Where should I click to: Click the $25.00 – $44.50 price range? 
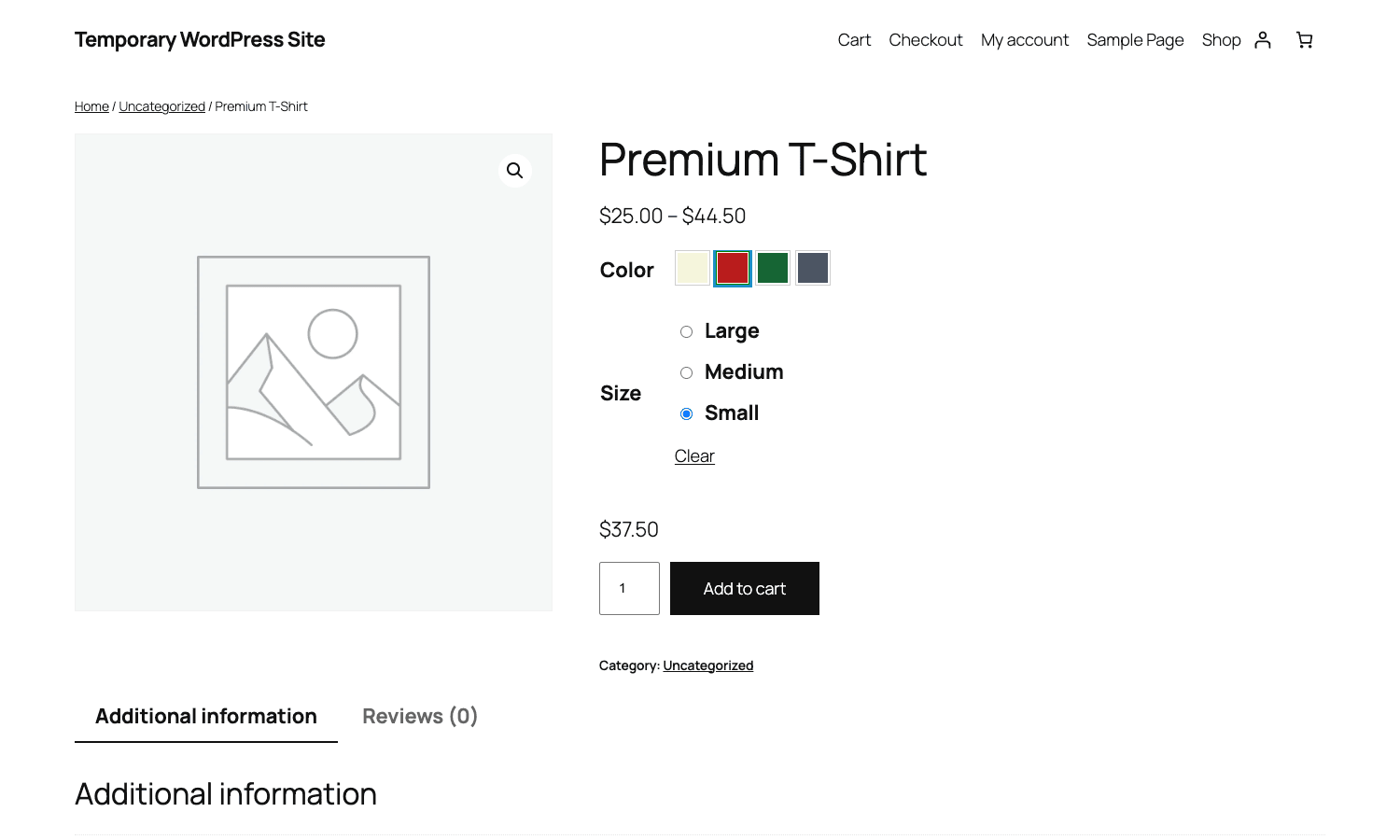(672, 216)
